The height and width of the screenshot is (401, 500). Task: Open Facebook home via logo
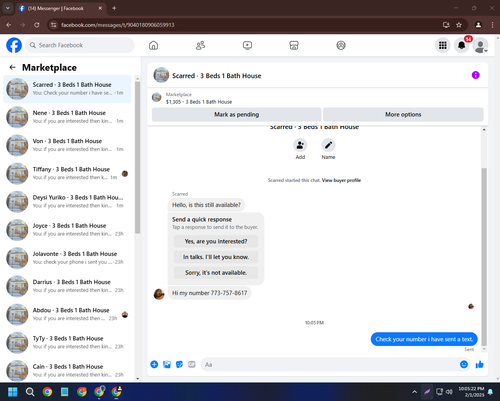pos(14,45)
